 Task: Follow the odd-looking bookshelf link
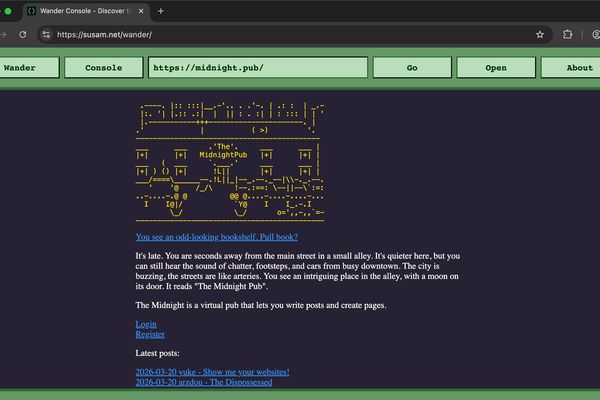tap(217, 237)
